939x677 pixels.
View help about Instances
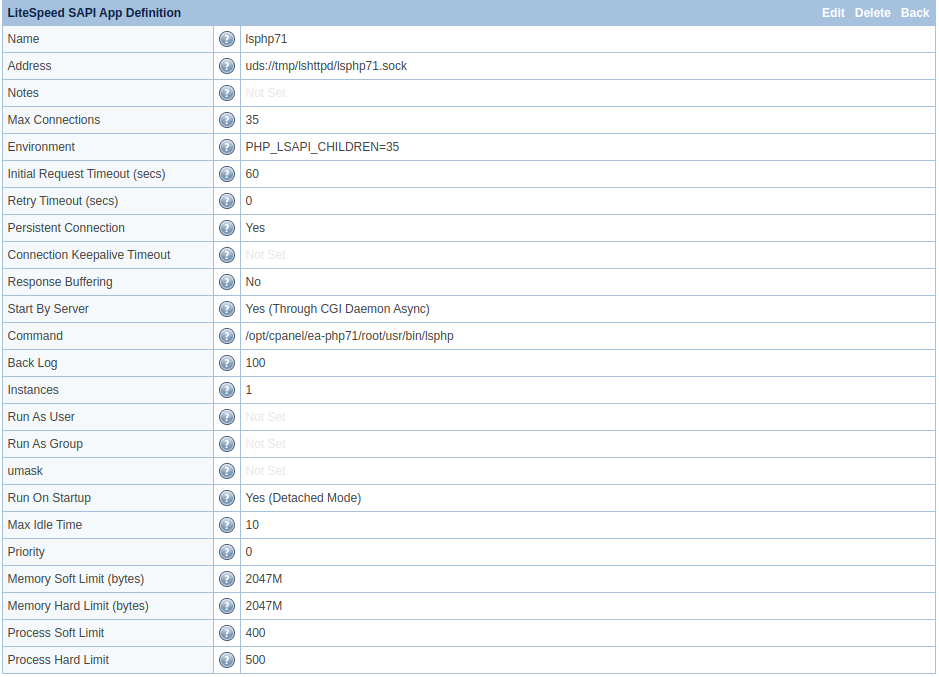coord(227,389)
